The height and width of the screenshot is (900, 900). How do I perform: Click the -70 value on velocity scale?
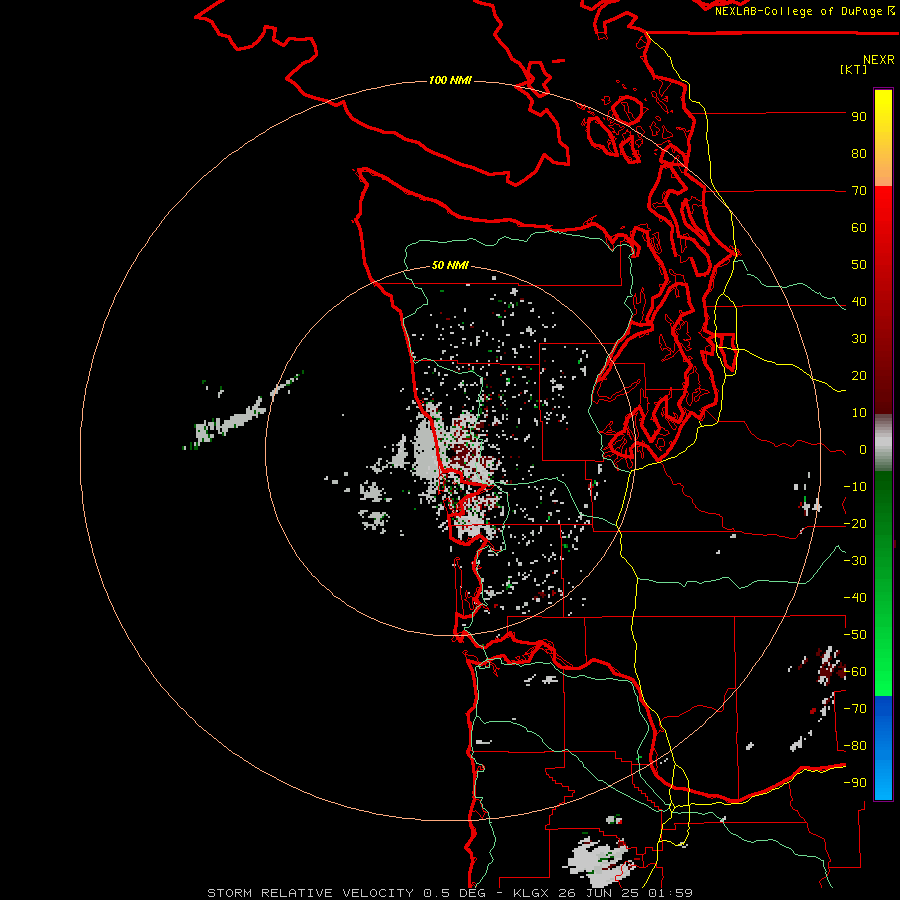pyautogui.click(x=855, y=709)
